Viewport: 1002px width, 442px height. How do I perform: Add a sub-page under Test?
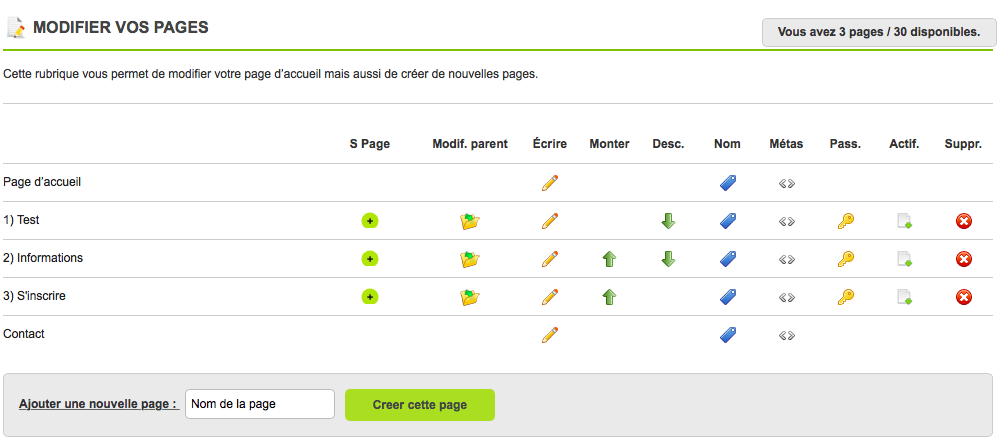[x=369, y=221]
